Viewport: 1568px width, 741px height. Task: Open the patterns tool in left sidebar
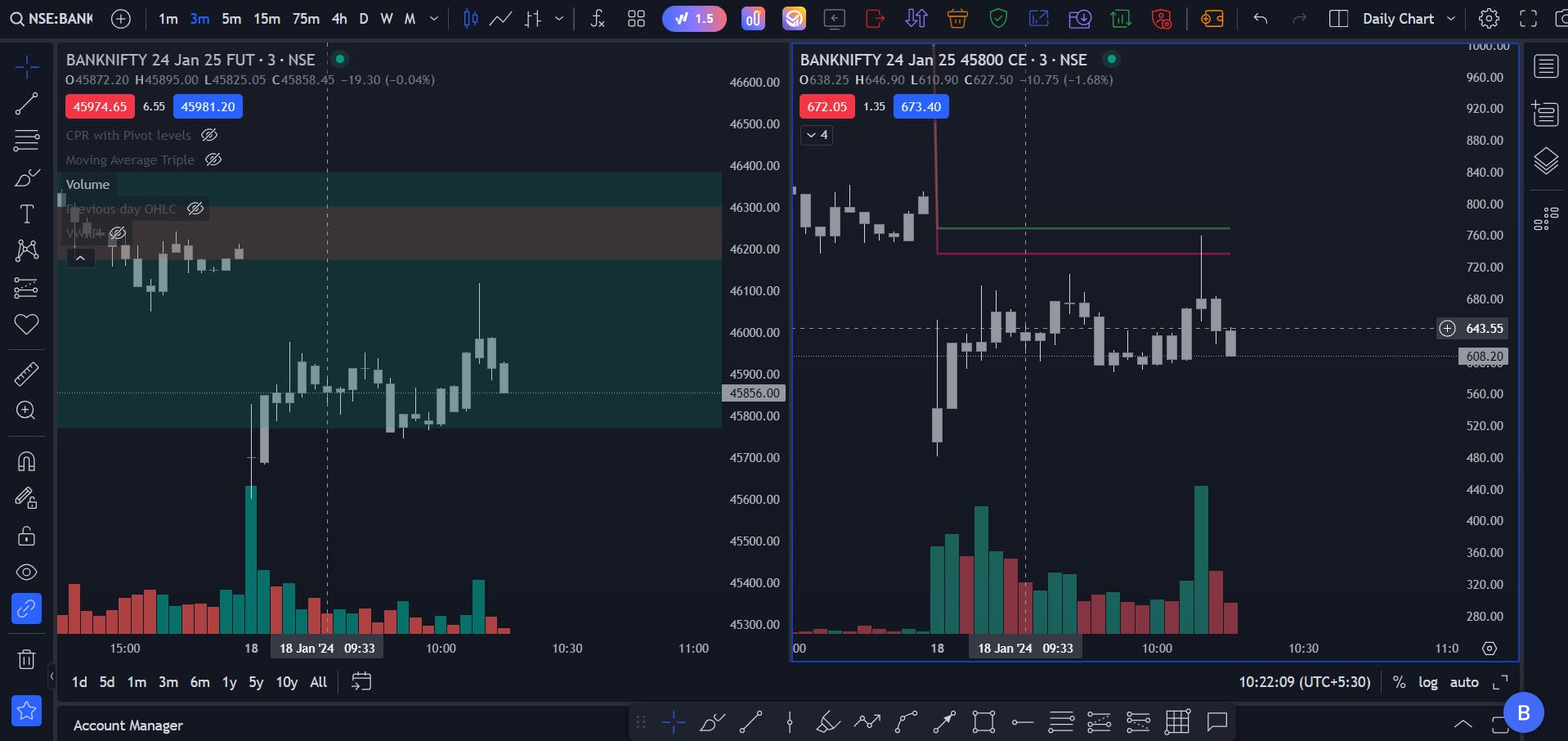tap(26, 250)
